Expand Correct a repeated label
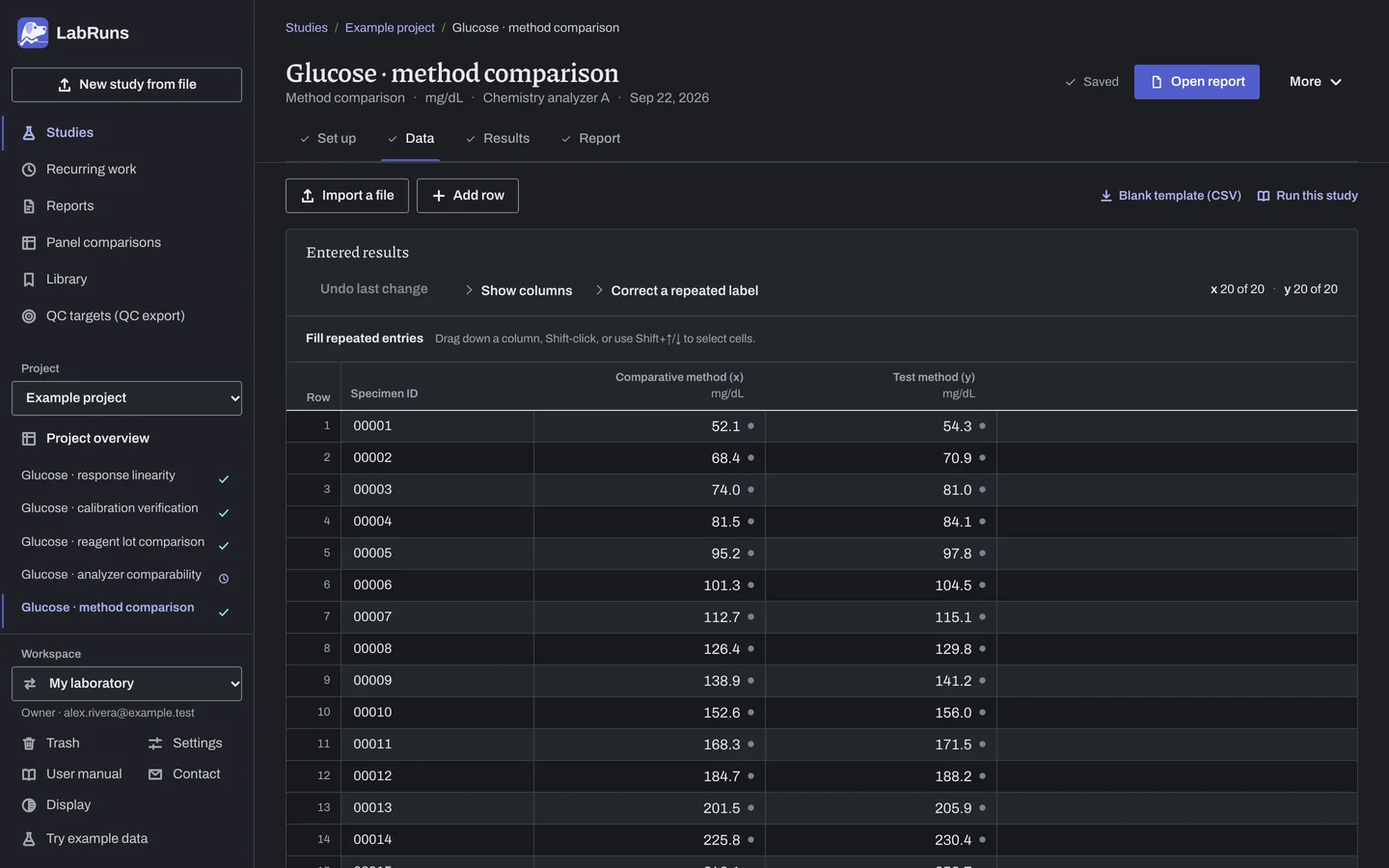The height and width of the screenshot is (868, 1389). coord(676,290)
